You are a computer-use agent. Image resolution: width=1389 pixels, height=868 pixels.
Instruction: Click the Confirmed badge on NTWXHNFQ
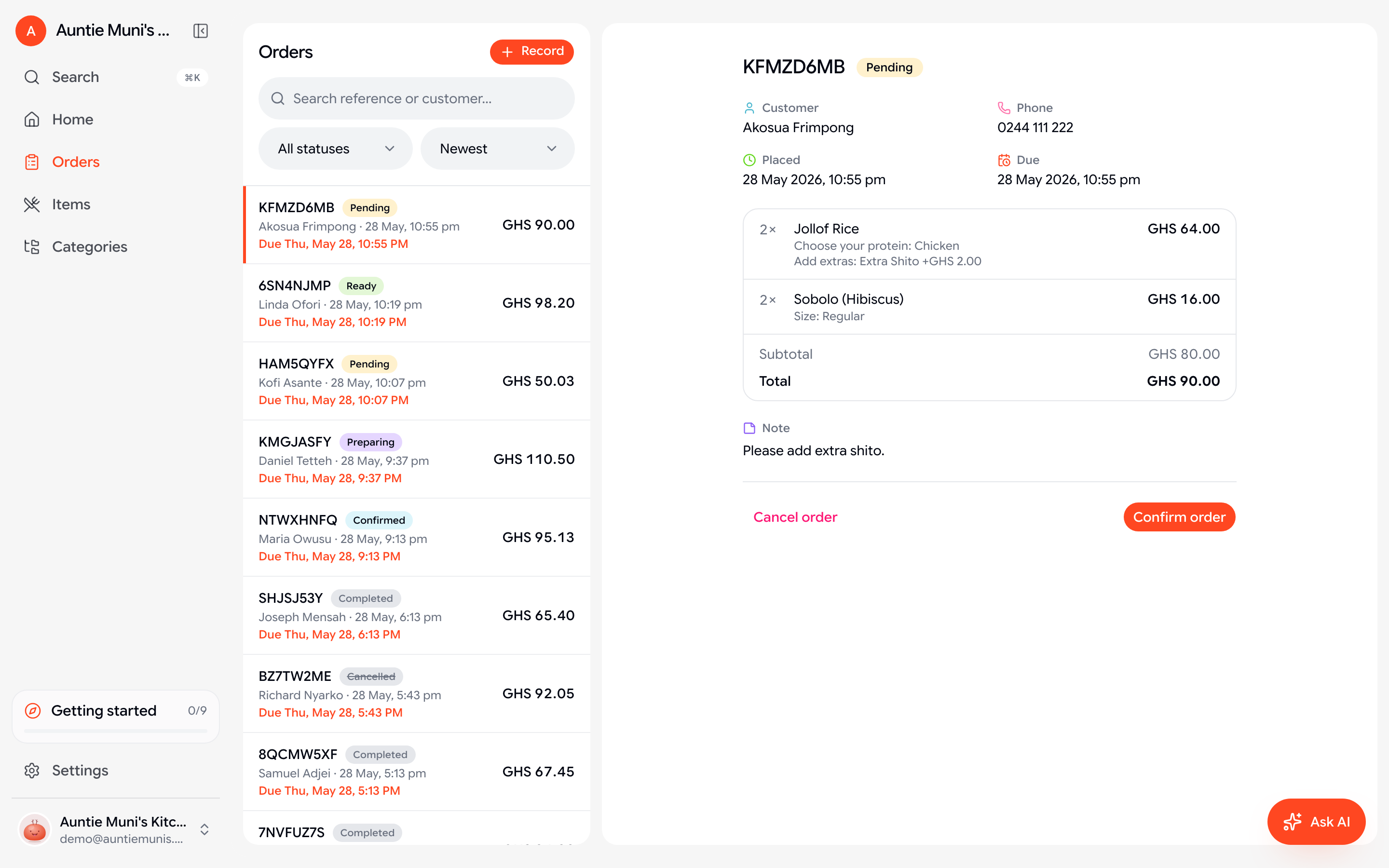click(379, 520)
